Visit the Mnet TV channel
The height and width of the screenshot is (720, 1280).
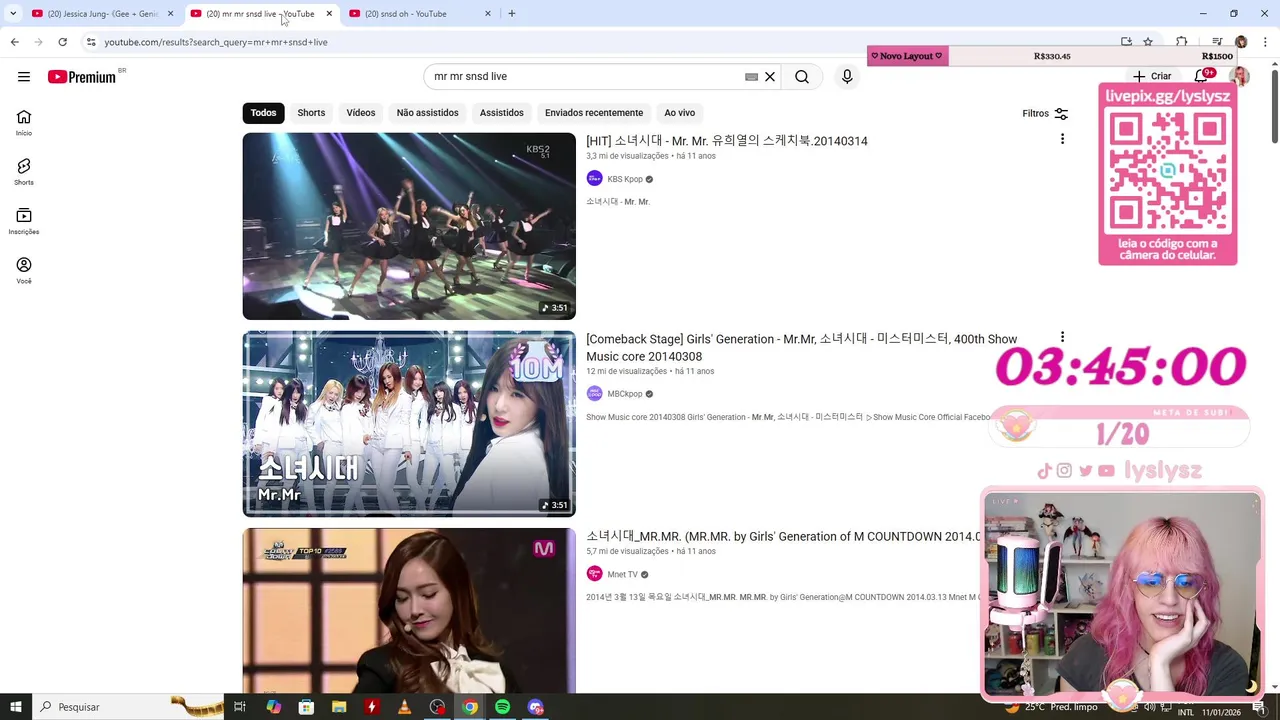coord(622,574)
